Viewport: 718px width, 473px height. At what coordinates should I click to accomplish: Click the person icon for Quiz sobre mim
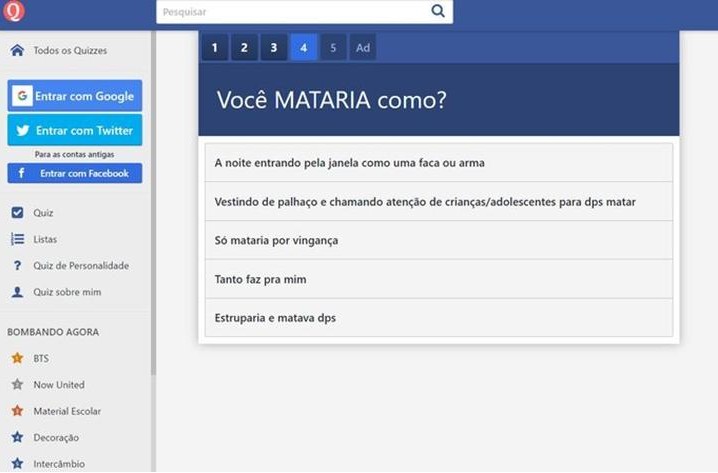tap(17, 292)
